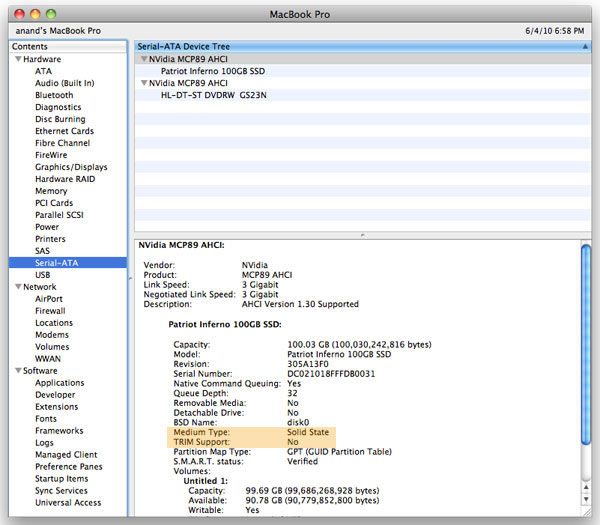
Task: Select Parallel SCSI entry
Action: [x=59, y=215]
